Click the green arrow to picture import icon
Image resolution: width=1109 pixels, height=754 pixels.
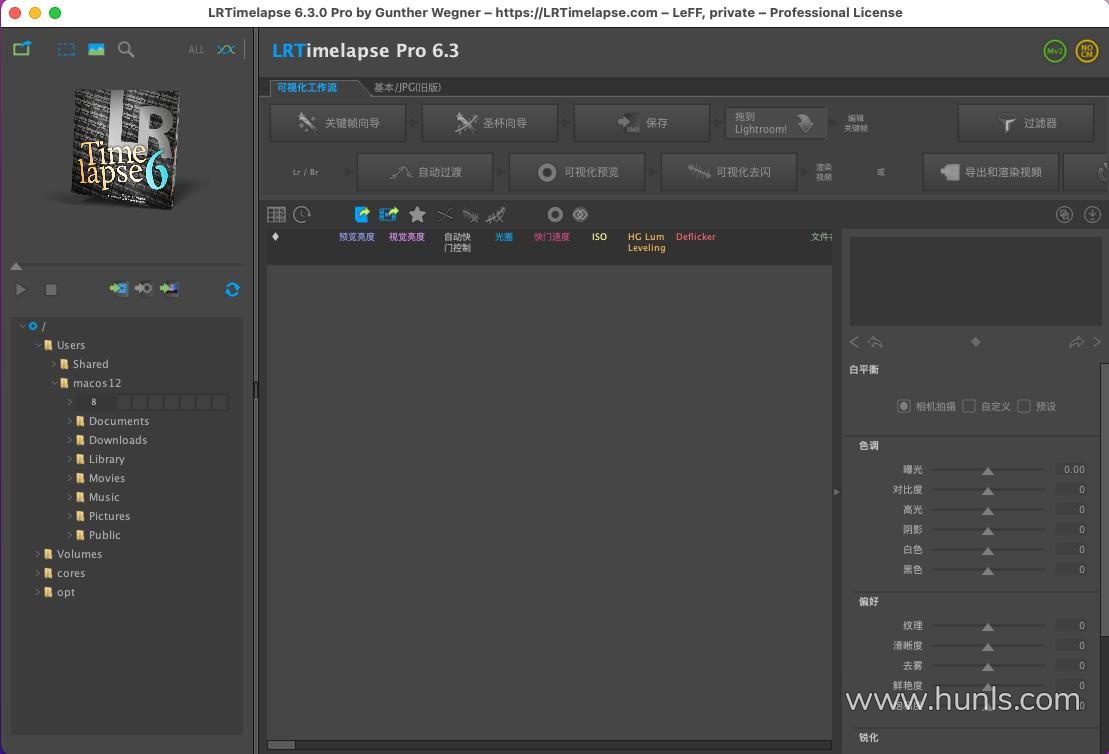pyautogui.click(x=169, y=289)
